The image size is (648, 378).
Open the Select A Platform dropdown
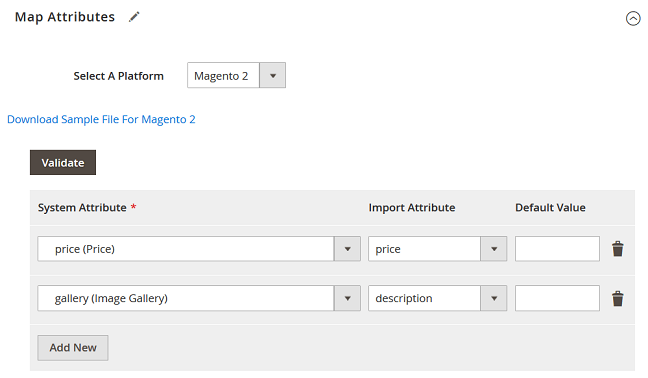coord(236,75)
